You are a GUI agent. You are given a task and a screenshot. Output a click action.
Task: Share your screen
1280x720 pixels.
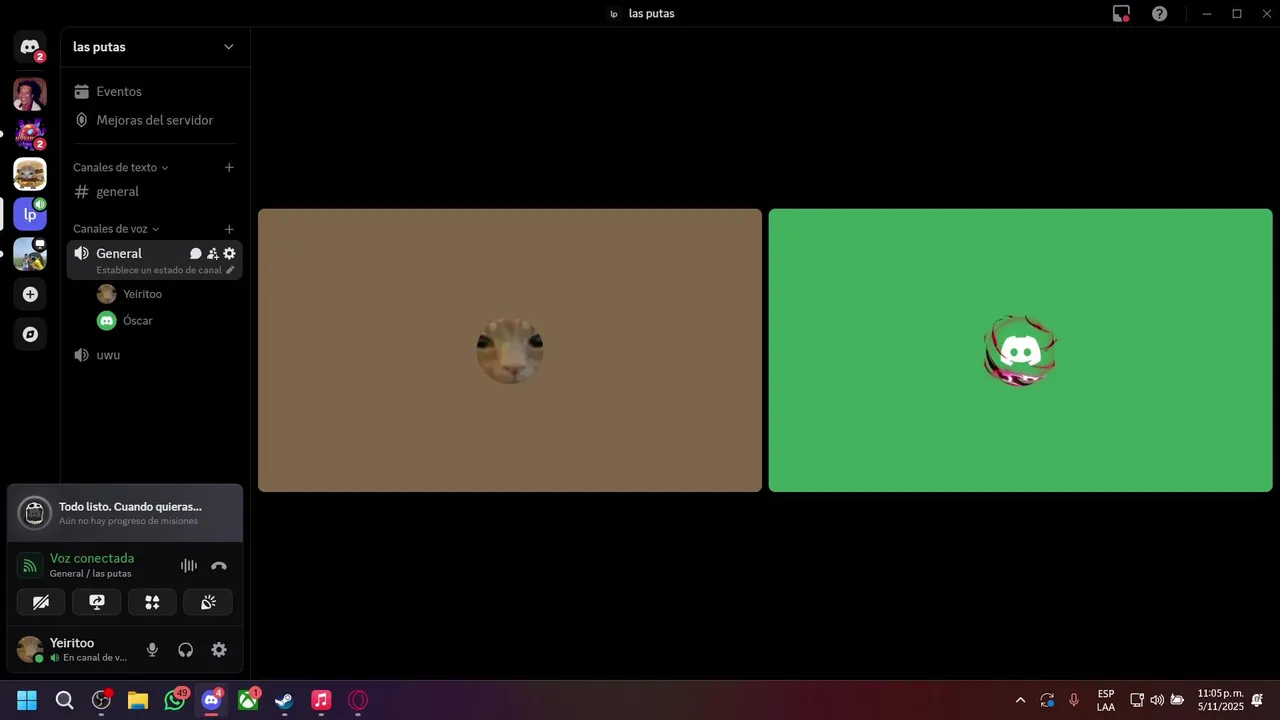pos(97,602)
